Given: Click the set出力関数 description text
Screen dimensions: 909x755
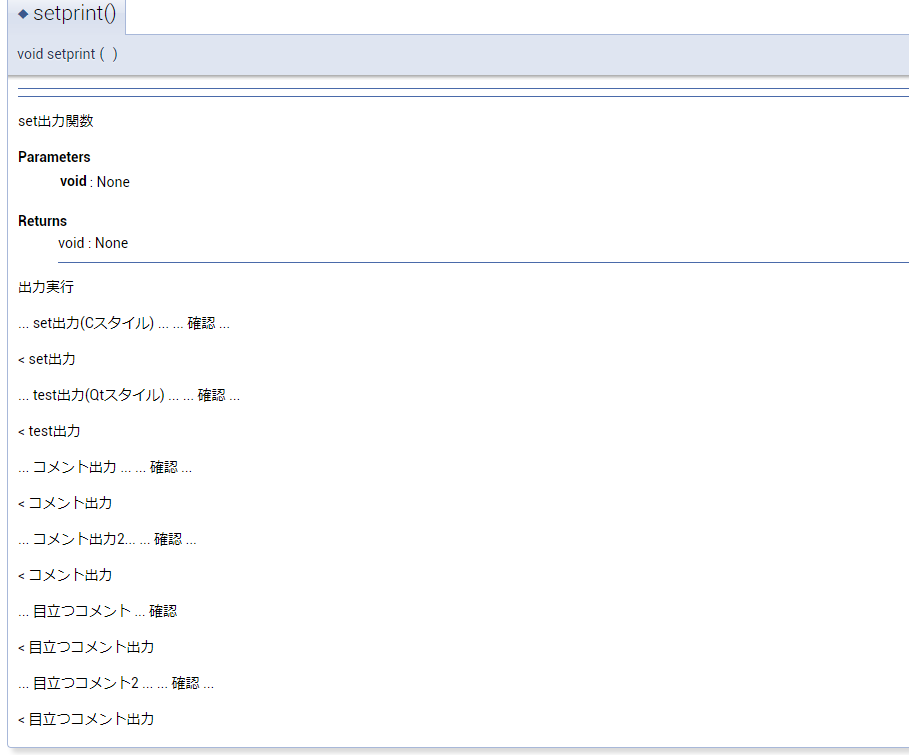Looking at the screenshot, I should [55, 121].
